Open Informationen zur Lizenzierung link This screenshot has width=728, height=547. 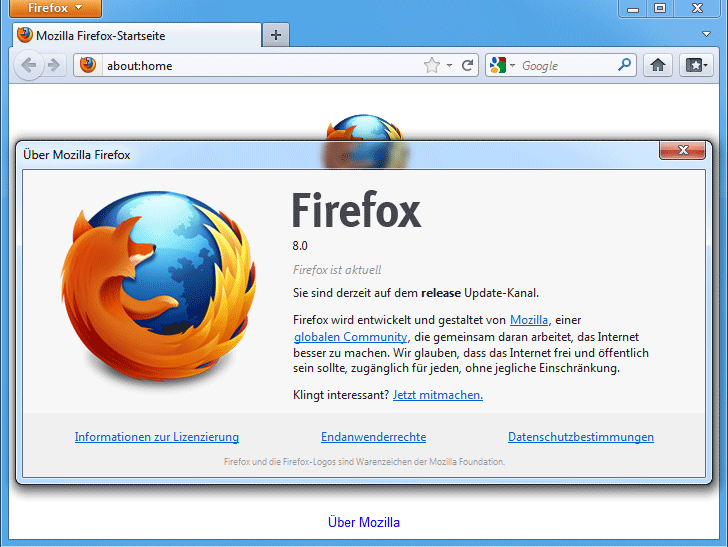[157, 437]
